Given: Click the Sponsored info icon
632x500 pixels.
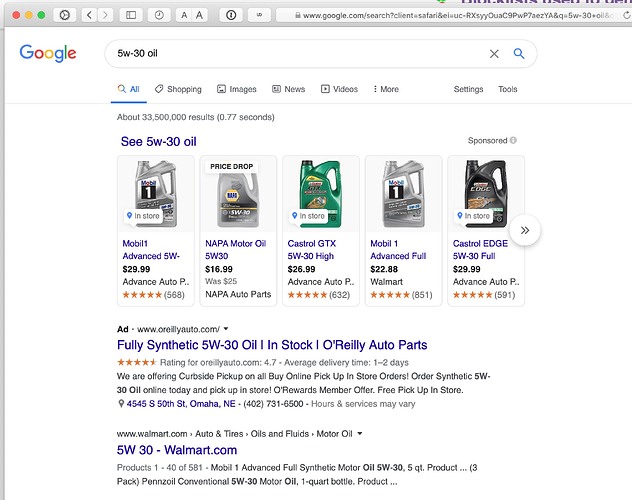Looking at the screenshot, I should 513,141.
